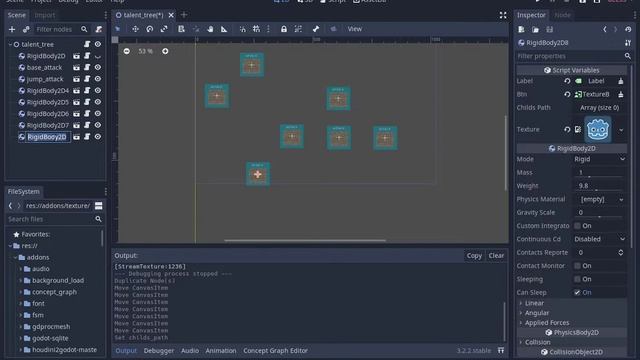The height and width of the screenshot is (360, 640).
Task: Toggle smart snapping
Action: 242,29
